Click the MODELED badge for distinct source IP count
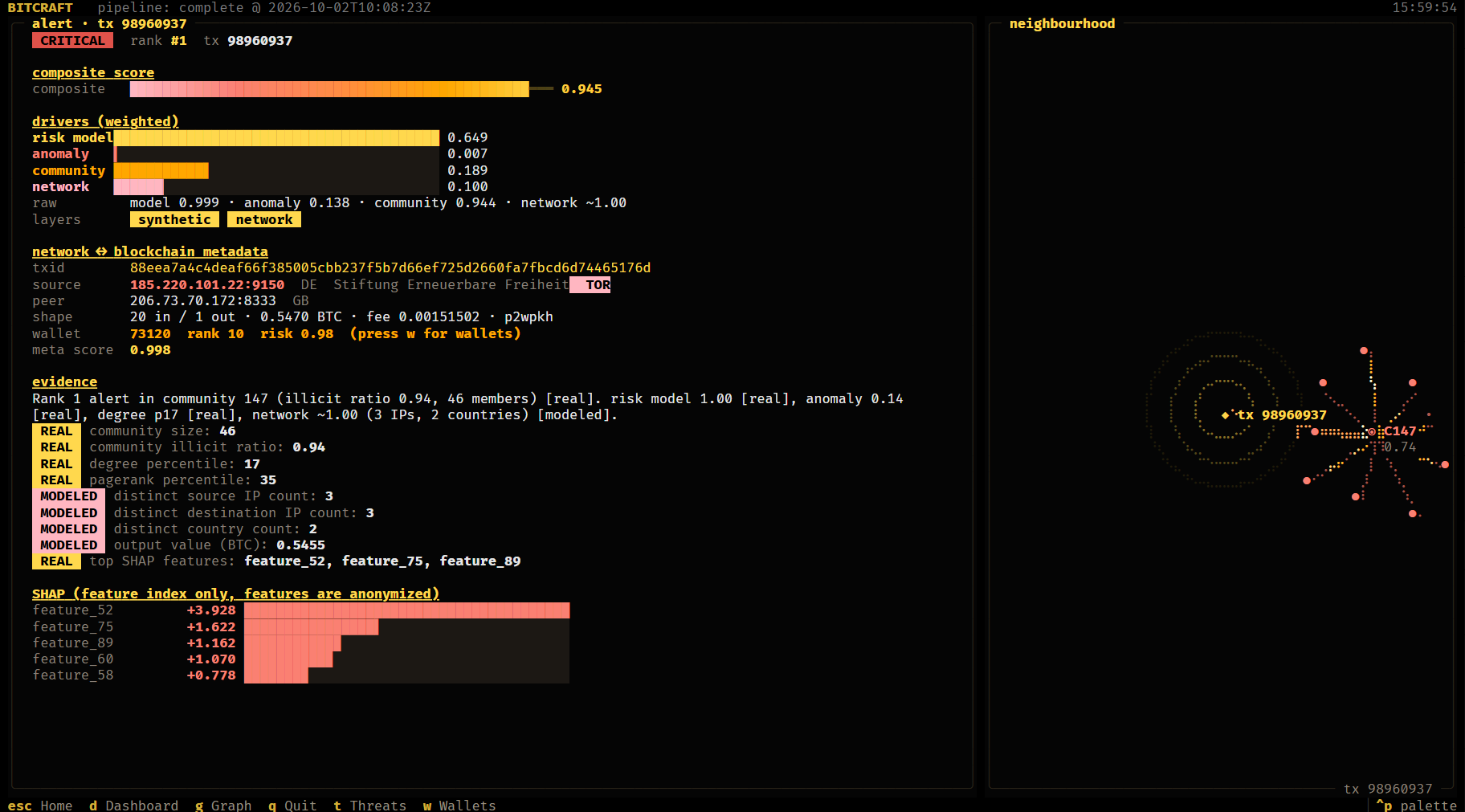This screenshot has height=812, width=1465. (69, 496)
